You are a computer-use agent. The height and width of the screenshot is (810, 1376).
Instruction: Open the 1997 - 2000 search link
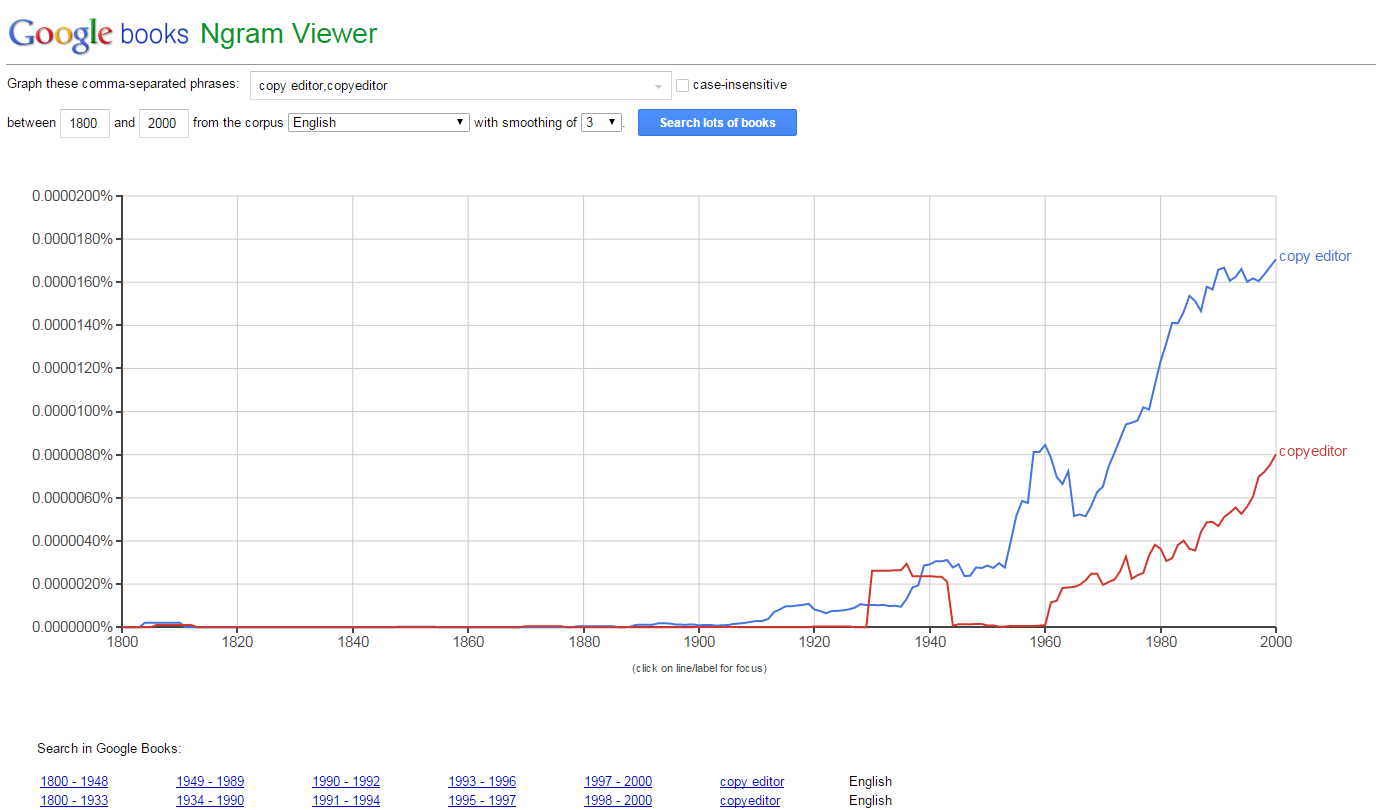pyautogui.click(x=618, y=782)
